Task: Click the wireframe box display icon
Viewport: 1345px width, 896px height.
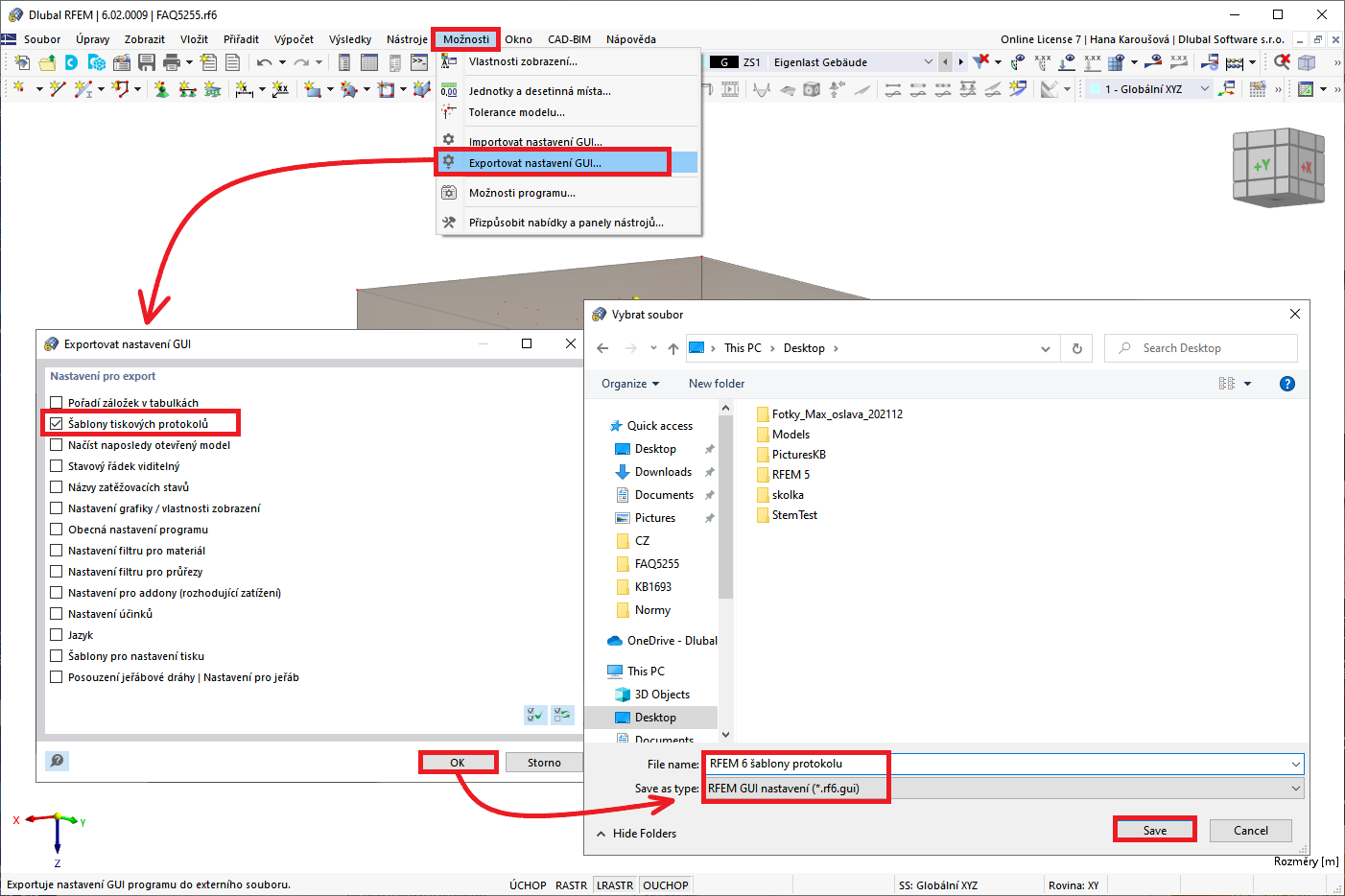Action: click(x=1306, y=62)
